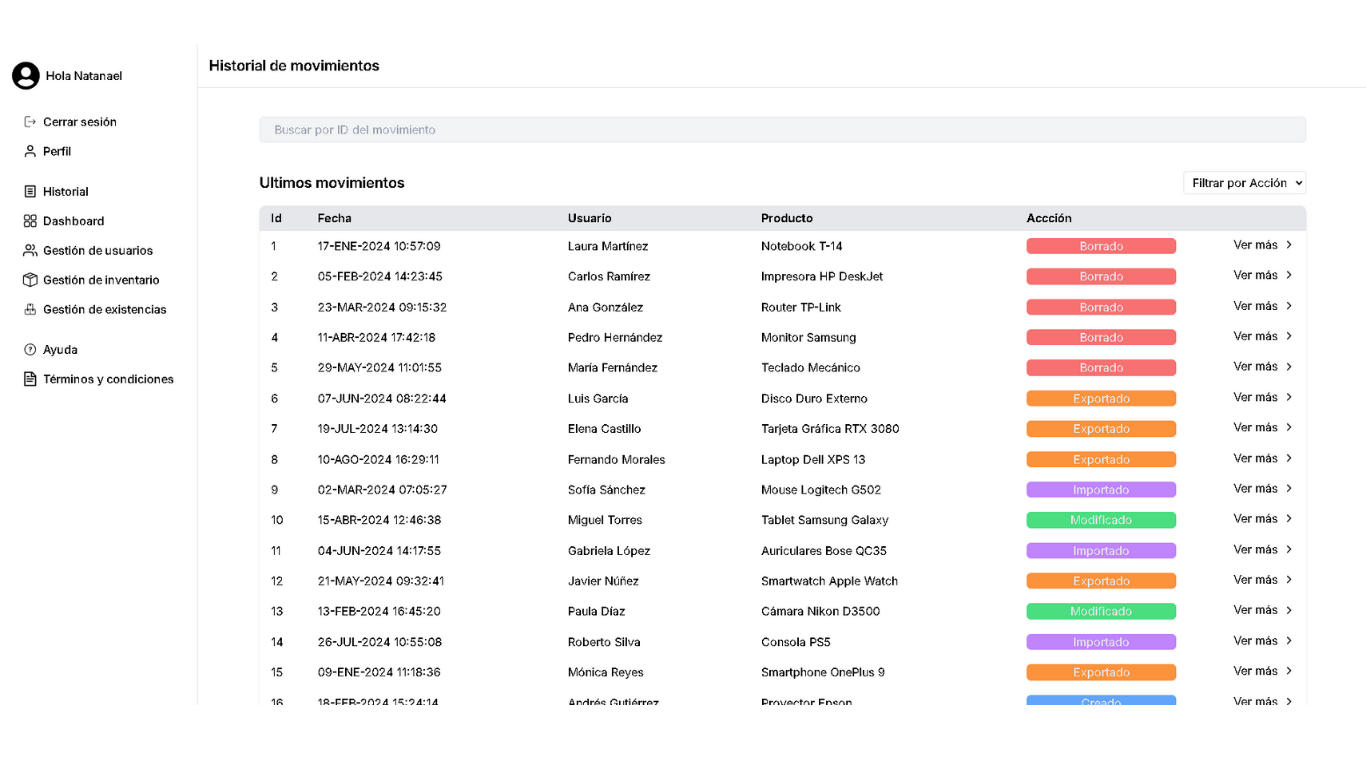Click Ver más for Impresora HP DeskJet
The height and width of the screenshot is (768, 1366).
(1256, 275)
